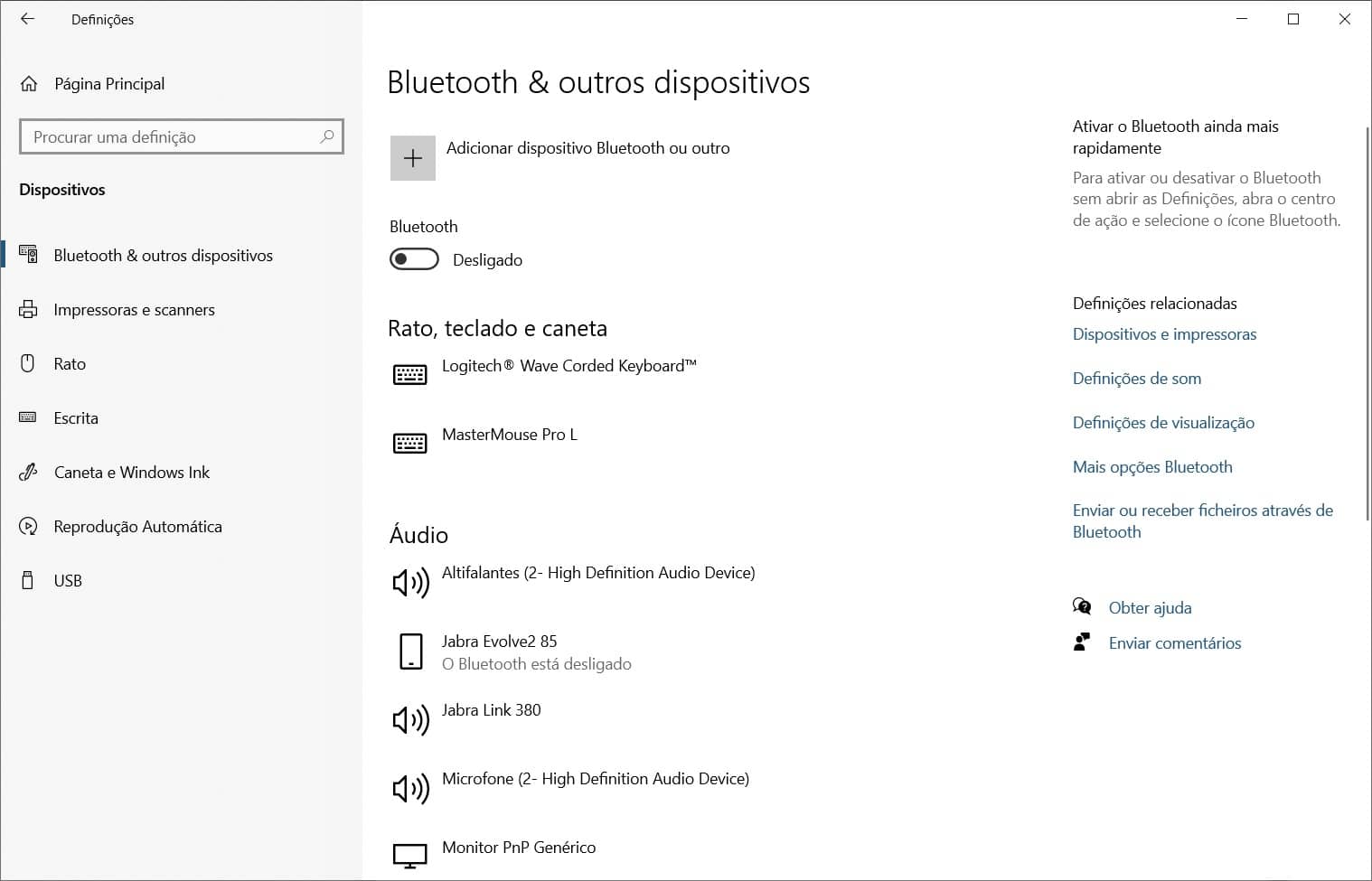The image size is (1372, 881).
Task: Maximize the Definições window
Action: [1293, 19]
